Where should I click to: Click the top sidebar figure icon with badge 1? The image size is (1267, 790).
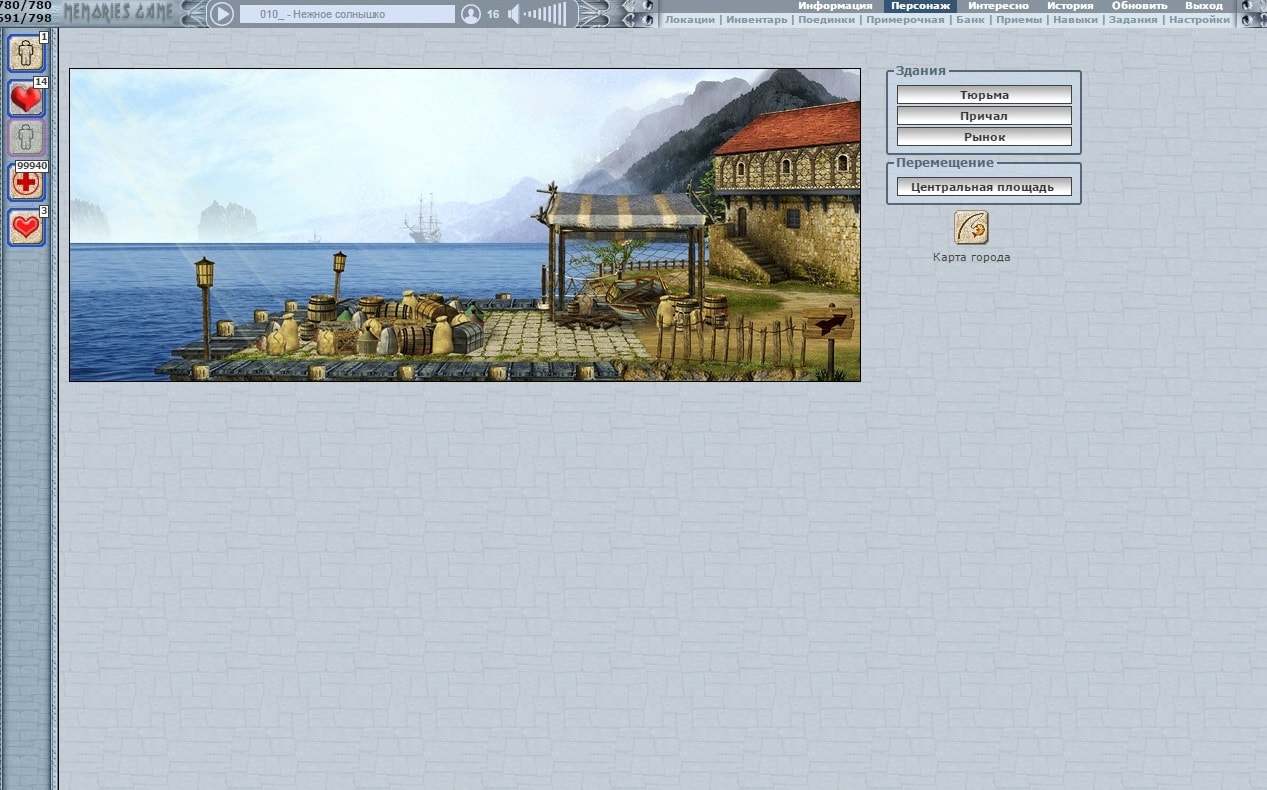[26, 53]
